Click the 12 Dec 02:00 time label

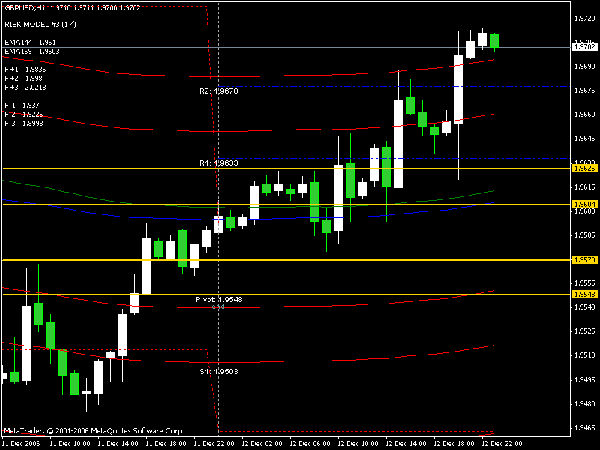point(262,443)
